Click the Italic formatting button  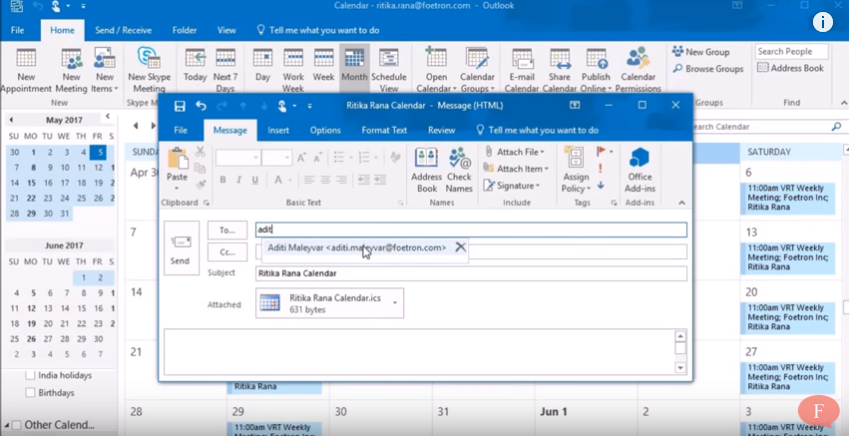tap(238, 180)
